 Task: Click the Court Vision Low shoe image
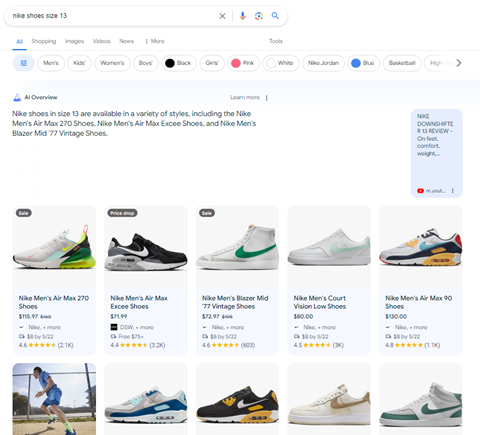[x=329, y=247]
